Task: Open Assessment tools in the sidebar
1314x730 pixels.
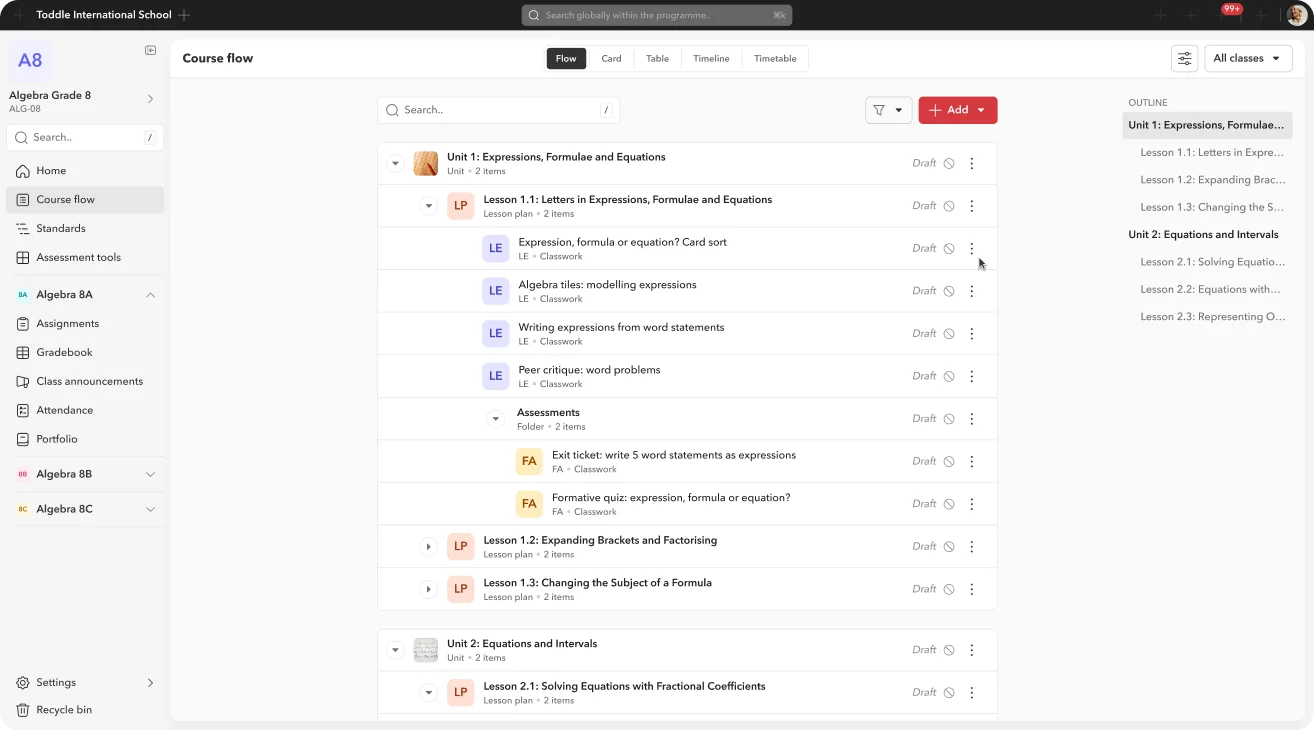Action: tap(85, 258)
